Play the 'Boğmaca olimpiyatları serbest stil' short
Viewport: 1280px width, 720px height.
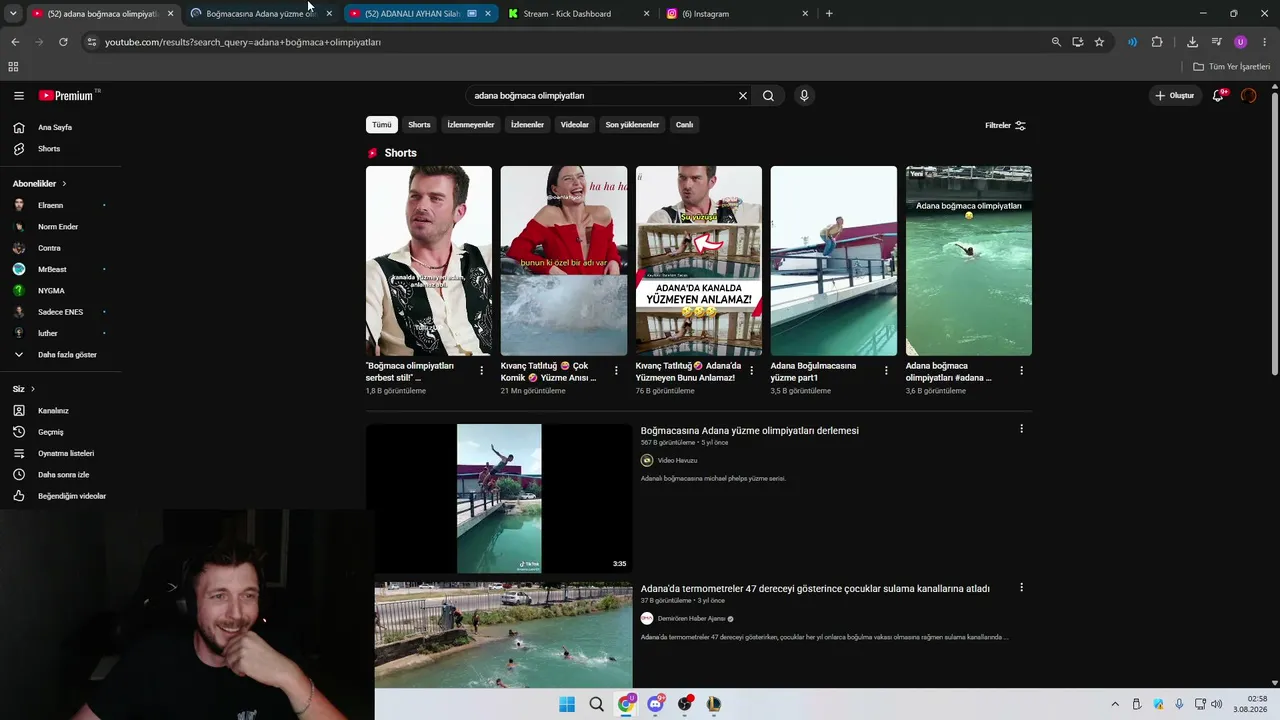click(429, 261)
